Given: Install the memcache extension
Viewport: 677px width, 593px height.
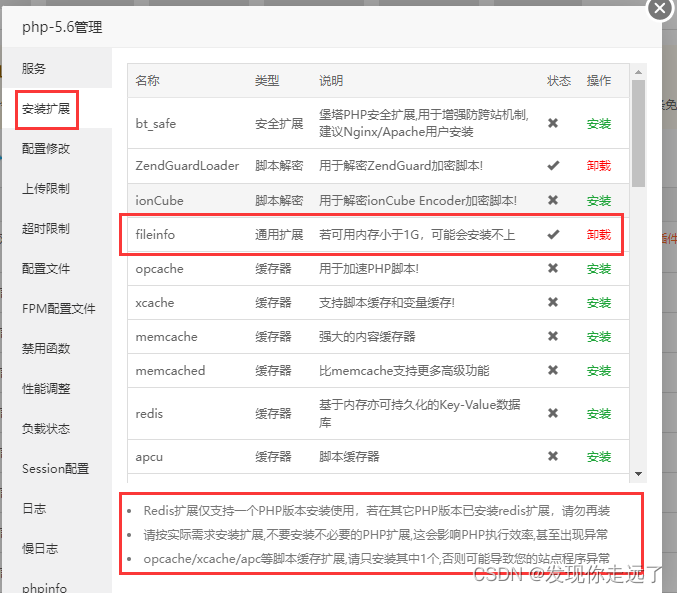Looking at the screenshot, I should 598,336.
